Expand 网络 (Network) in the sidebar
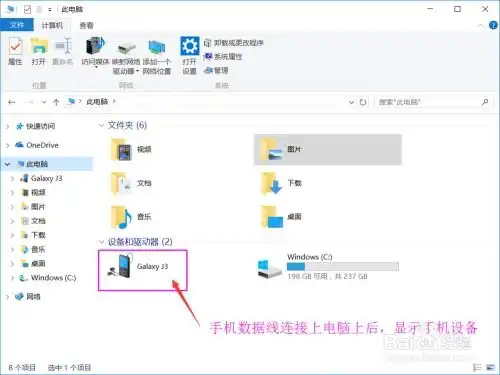500x375 pixels. 8,297
